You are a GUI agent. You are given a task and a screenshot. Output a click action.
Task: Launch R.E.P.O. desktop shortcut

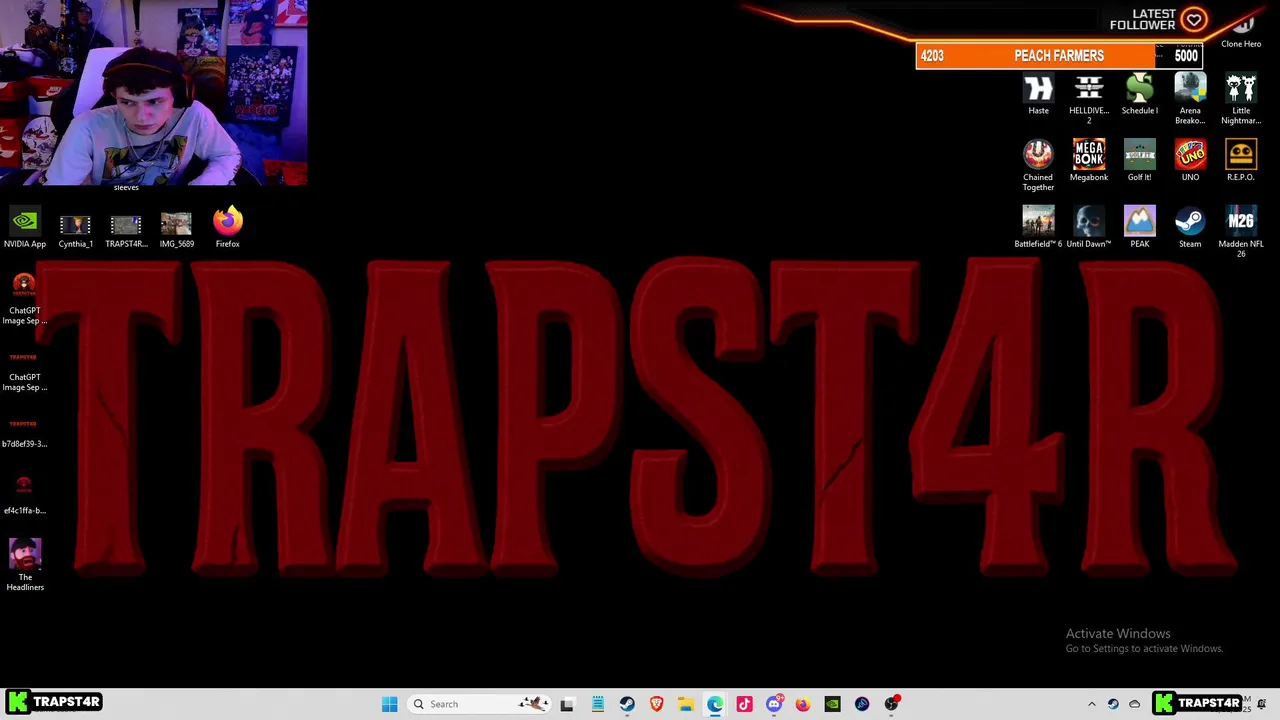coord(1241,161)
